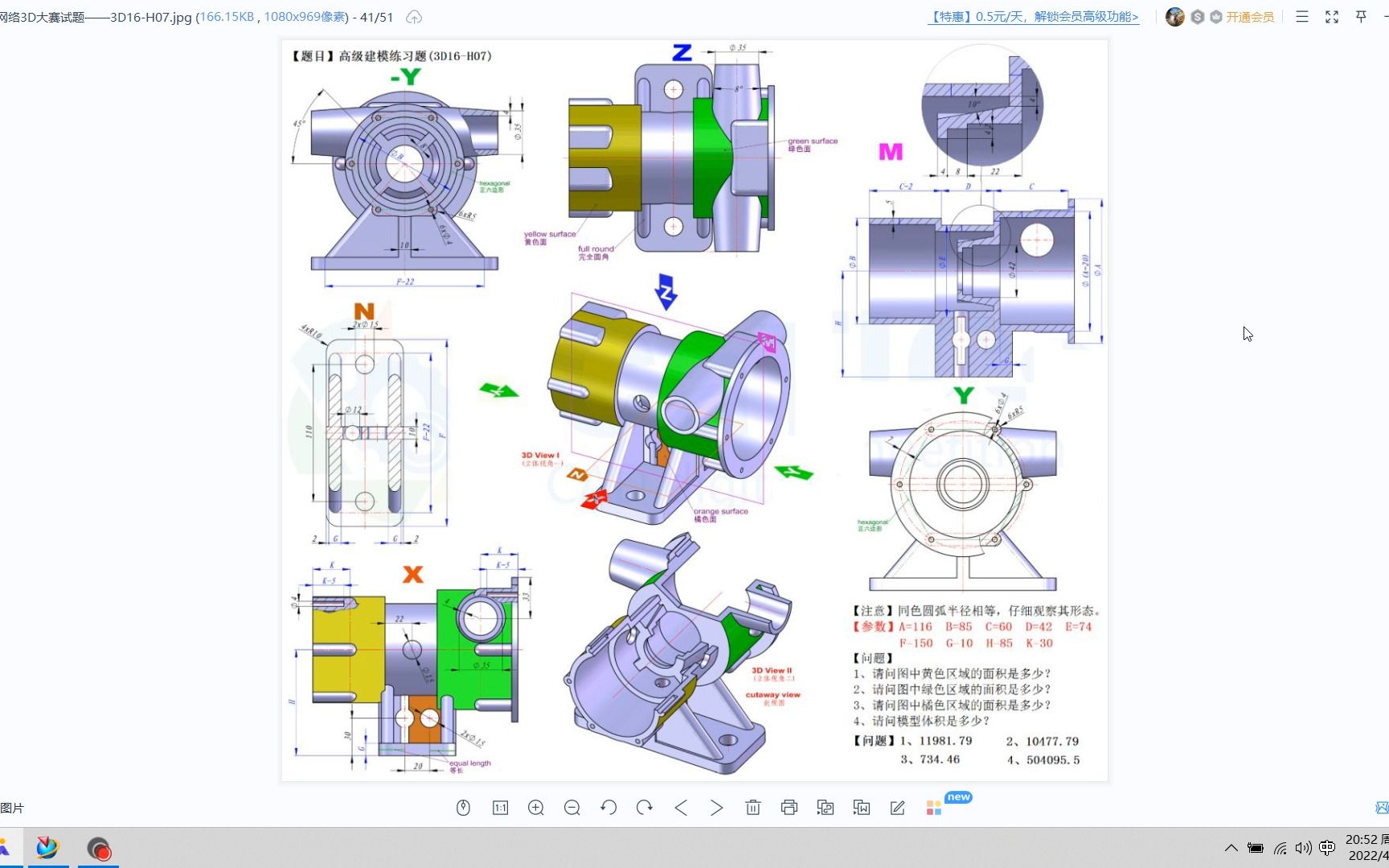This screenshot has height=868, width=1389.
Task: Open battery status in system tray
Action: 1256,848
